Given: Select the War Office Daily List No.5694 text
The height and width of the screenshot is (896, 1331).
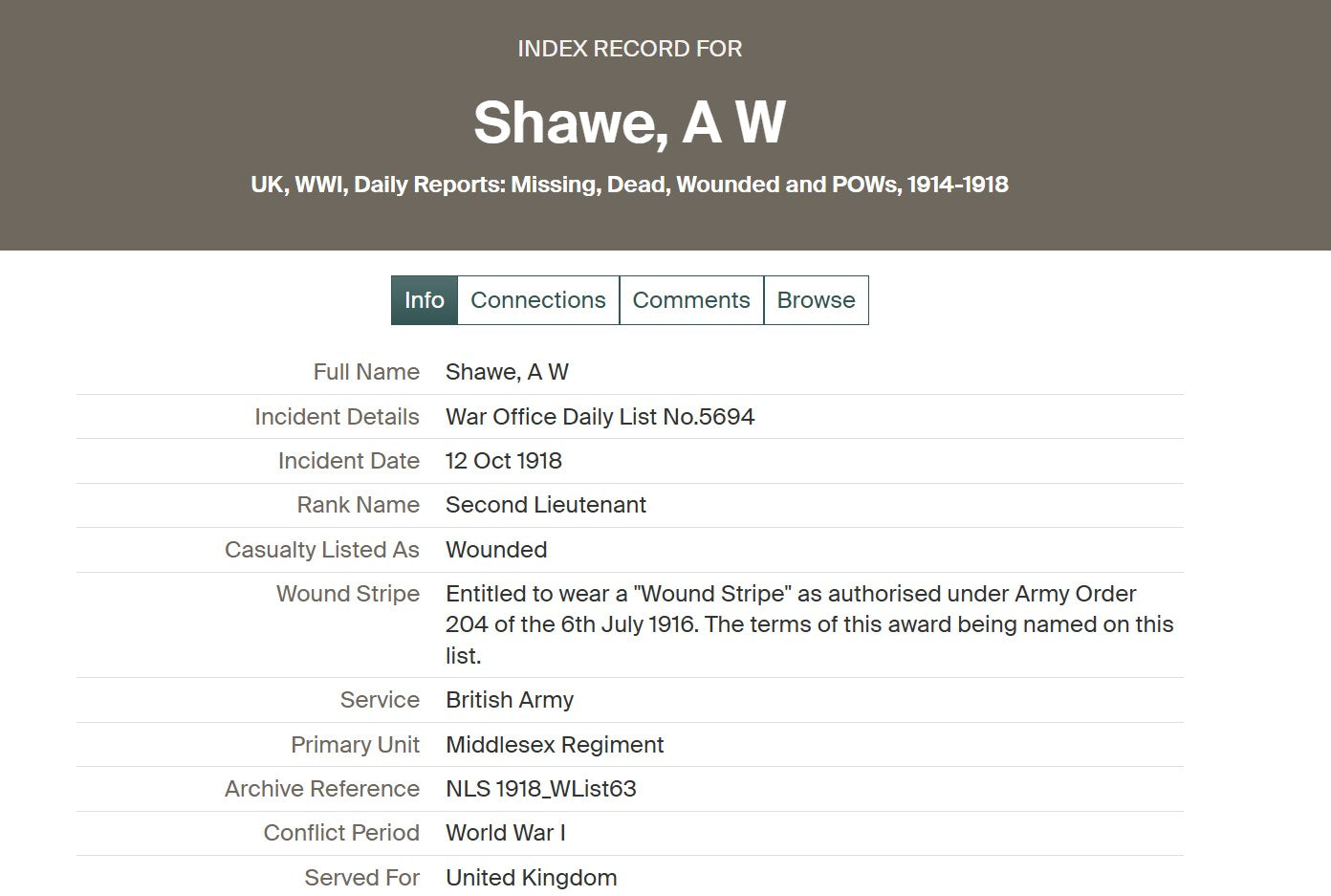Looking at the screenshot, I should [x=600, y=416].
